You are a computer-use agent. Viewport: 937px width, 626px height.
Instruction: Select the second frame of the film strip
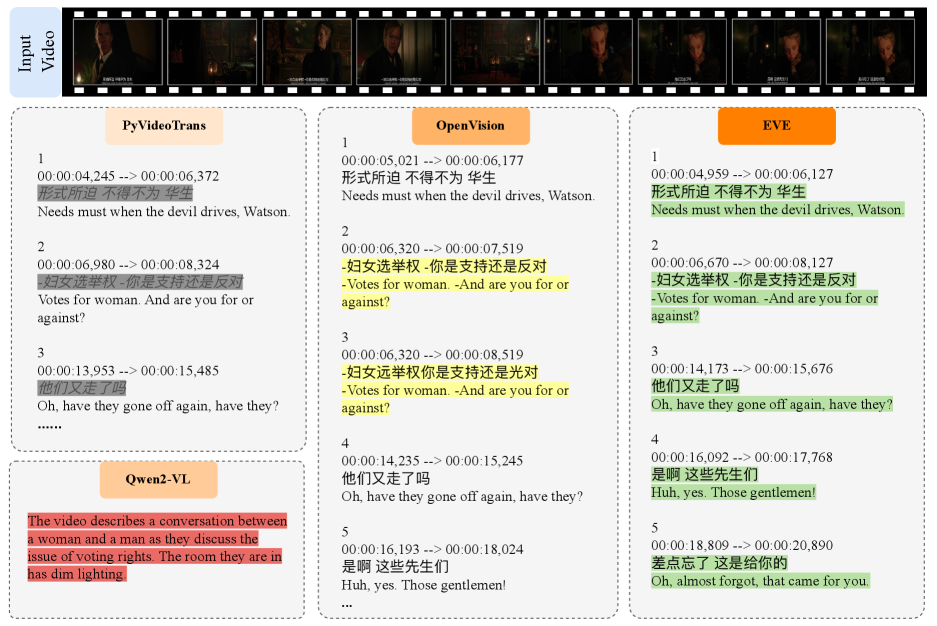212,52
